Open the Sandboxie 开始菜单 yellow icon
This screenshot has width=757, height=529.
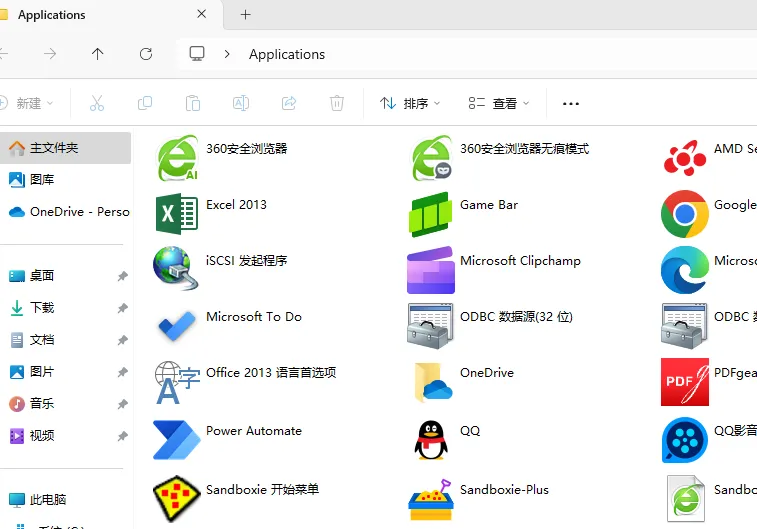pyautogui.click(x=177, y=499)
